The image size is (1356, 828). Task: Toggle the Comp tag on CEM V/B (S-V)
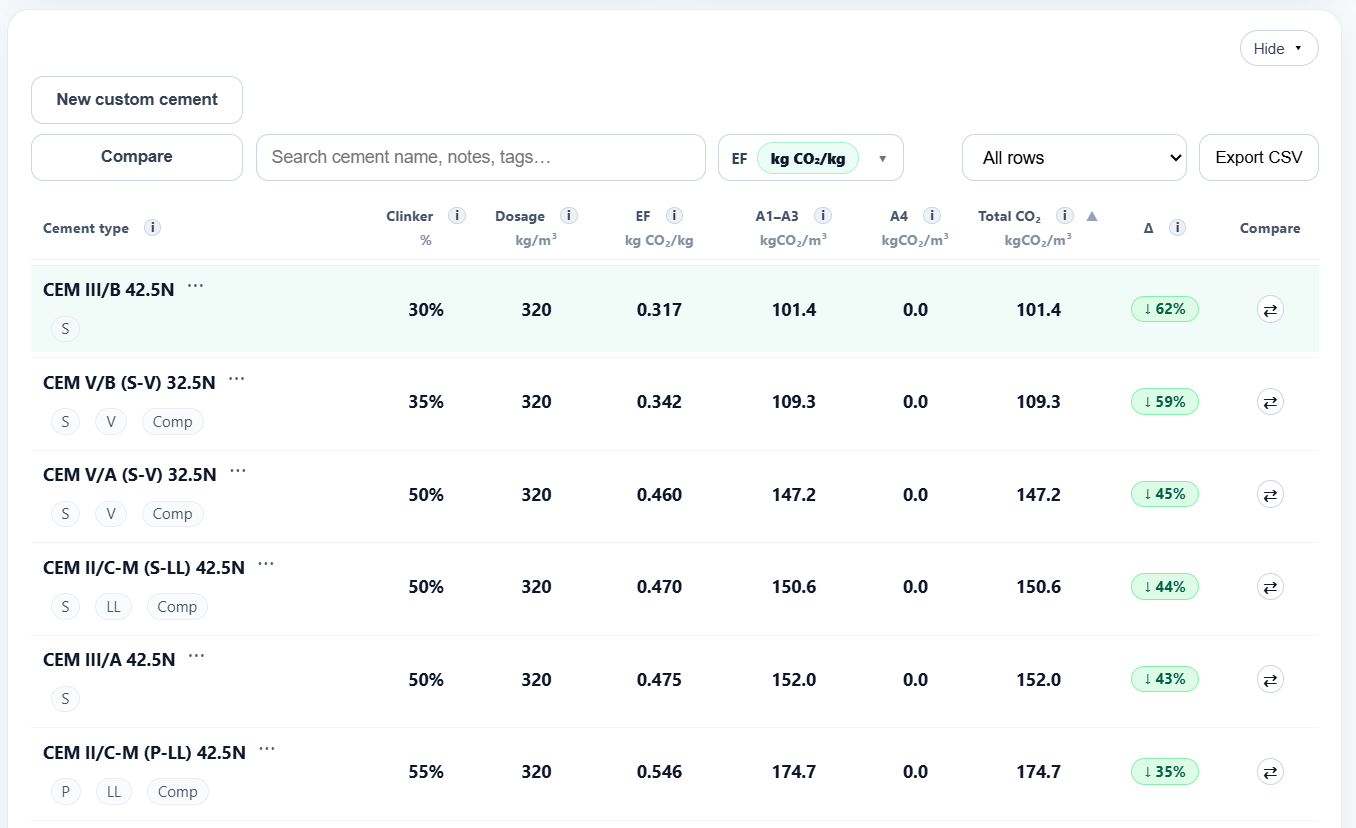(172, 422)
